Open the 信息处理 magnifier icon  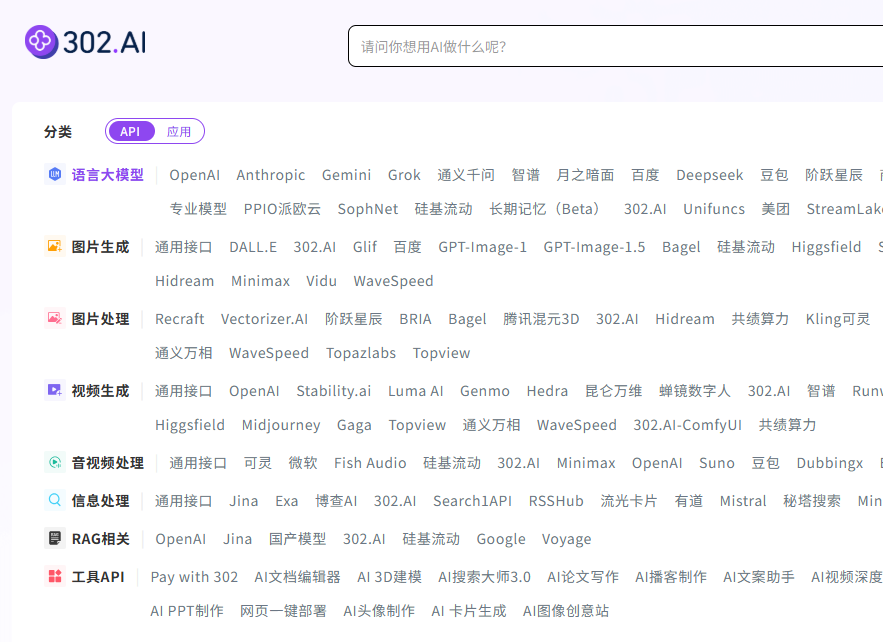(55, 501)
